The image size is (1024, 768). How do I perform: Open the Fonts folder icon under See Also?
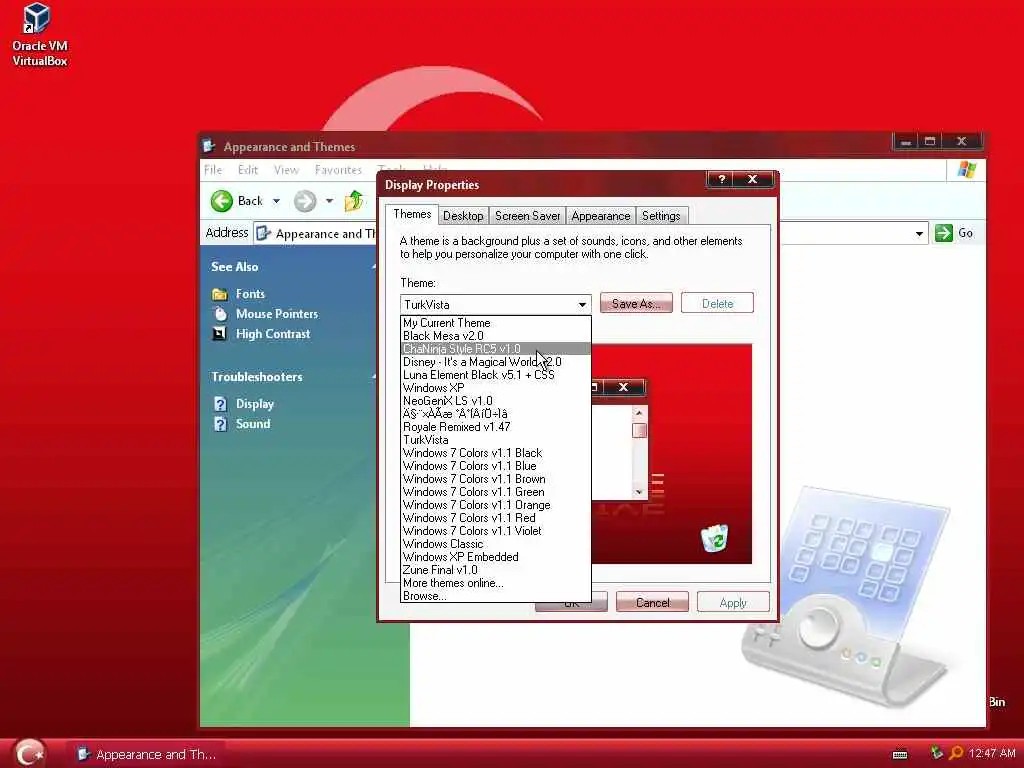click(220, 294)
